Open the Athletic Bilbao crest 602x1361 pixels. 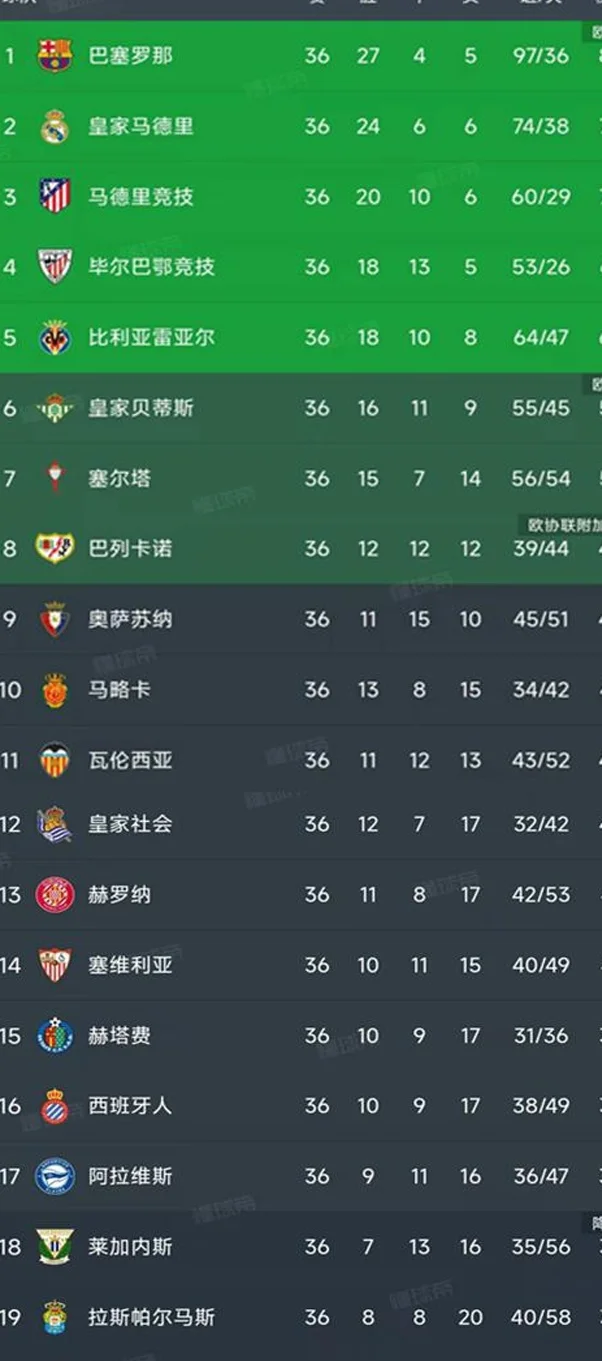(55, 267)
